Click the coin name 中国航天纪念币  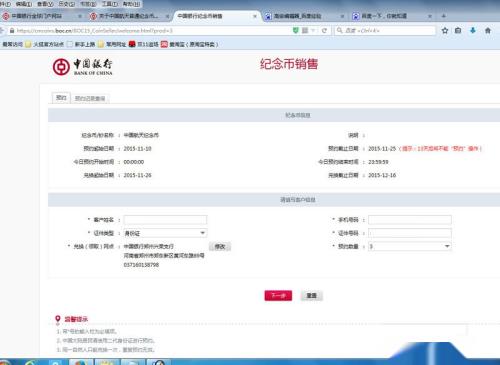point(141,135)
